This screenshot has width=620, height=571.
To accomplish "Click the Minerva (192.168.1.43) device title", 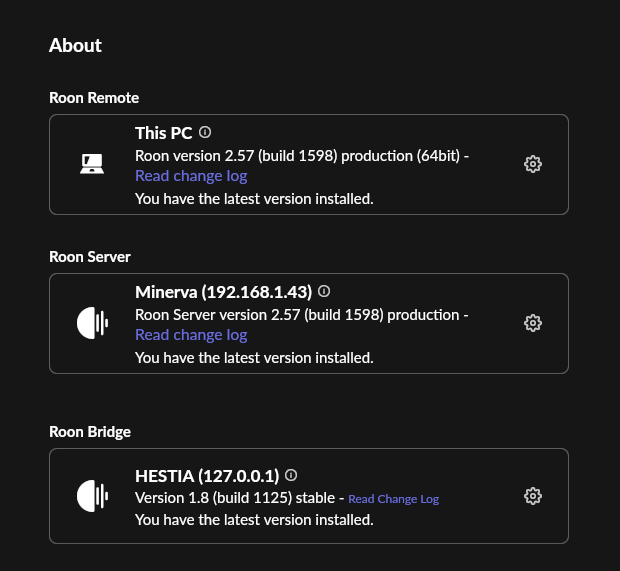I will pos(223,291).
